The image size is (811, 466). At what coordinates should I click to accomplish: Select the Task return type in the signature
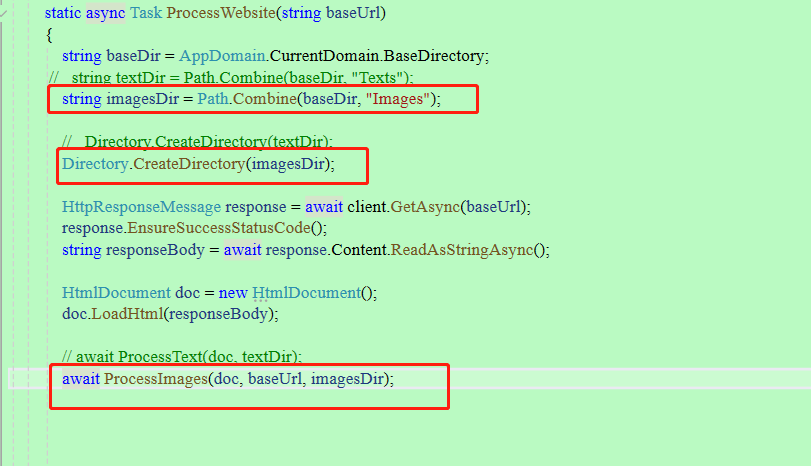[x=146, y=12]
